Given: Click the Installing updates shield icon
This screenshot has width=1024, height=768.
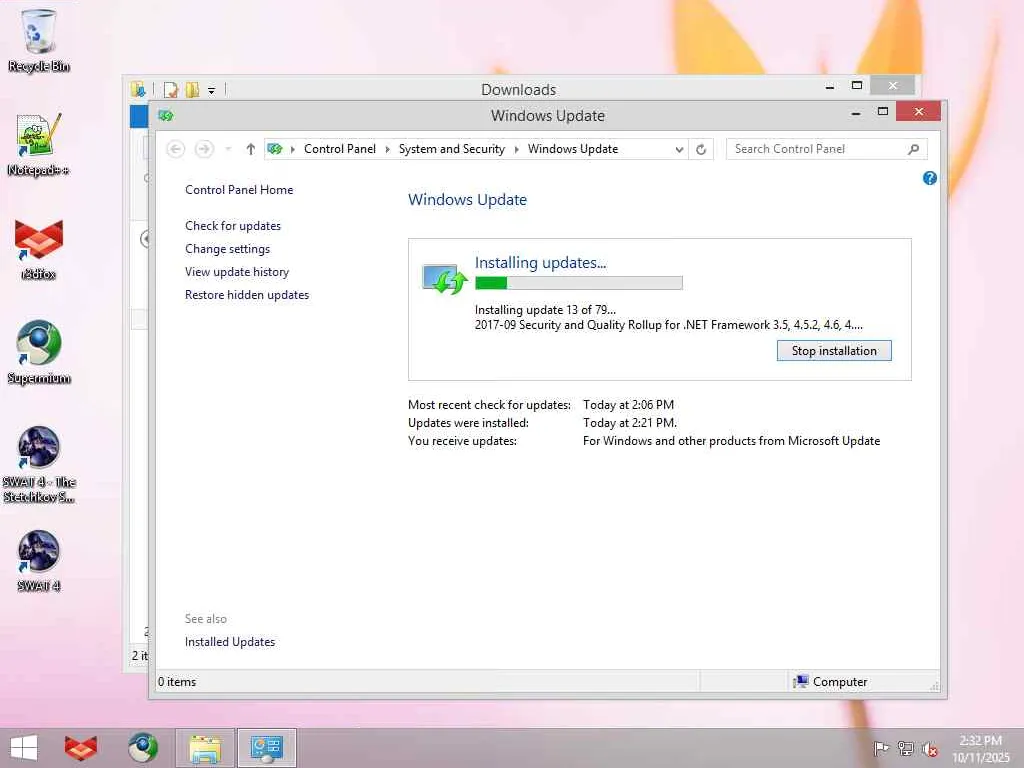Looking at the screenshot, I should point(444,280).
